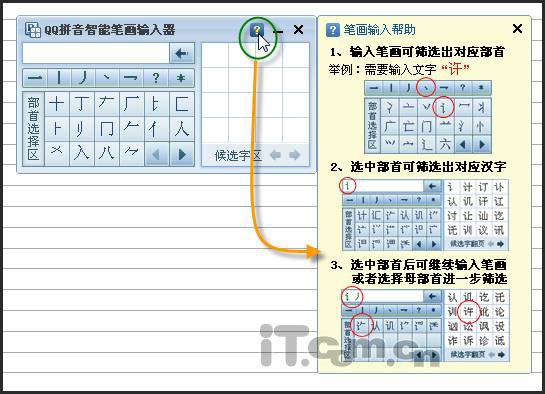
Task: Insert the question mark wildcard stroke
Action: click(x=156, y=78)
